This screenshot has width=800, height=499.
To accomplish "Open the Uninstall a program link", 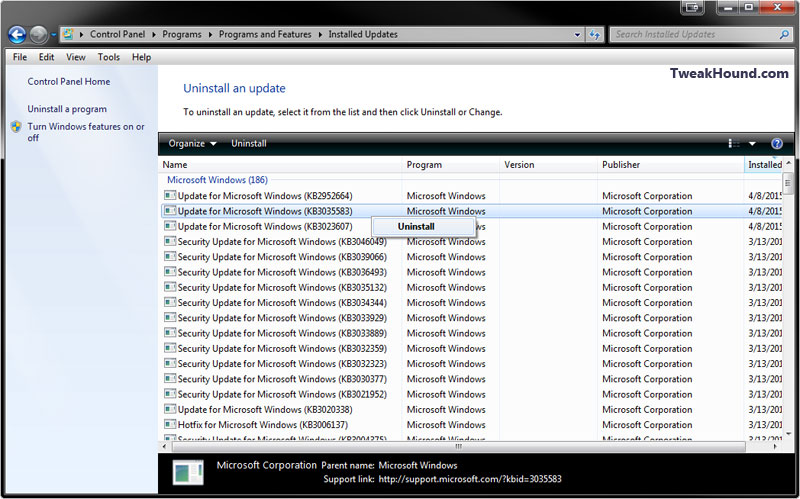I will (67, 109).
